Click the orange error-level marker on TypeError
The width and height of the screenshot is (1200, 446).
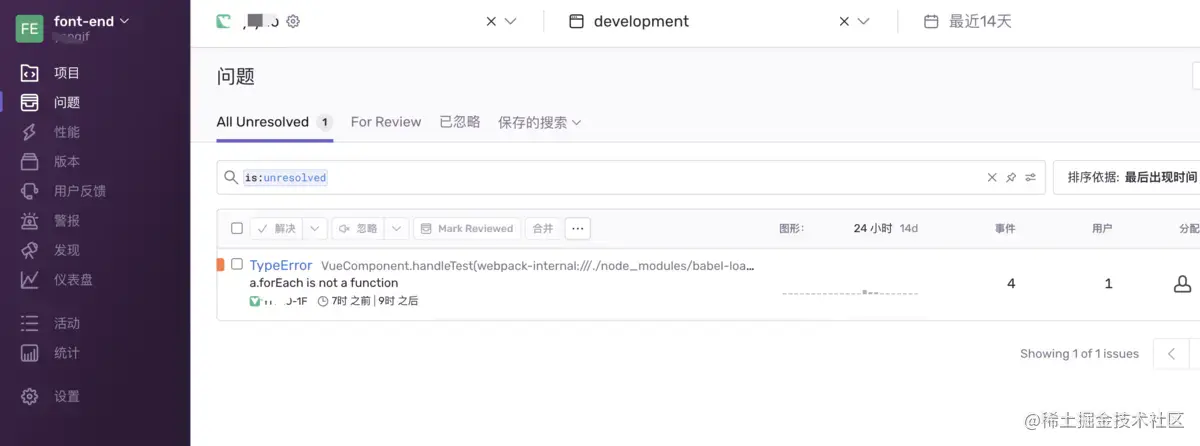click(x=220, y=264)
